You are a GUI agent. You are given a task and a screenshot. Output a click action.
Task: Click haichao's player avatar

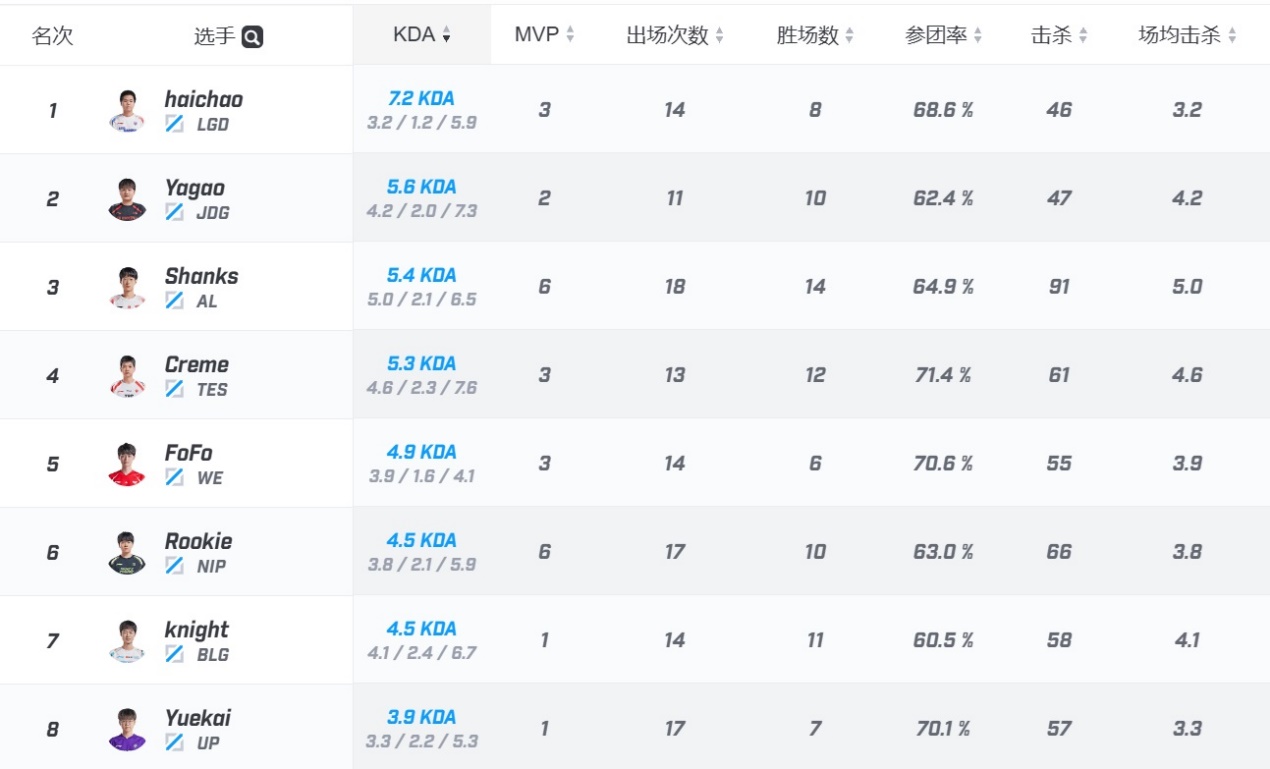(x=127, y=111)
